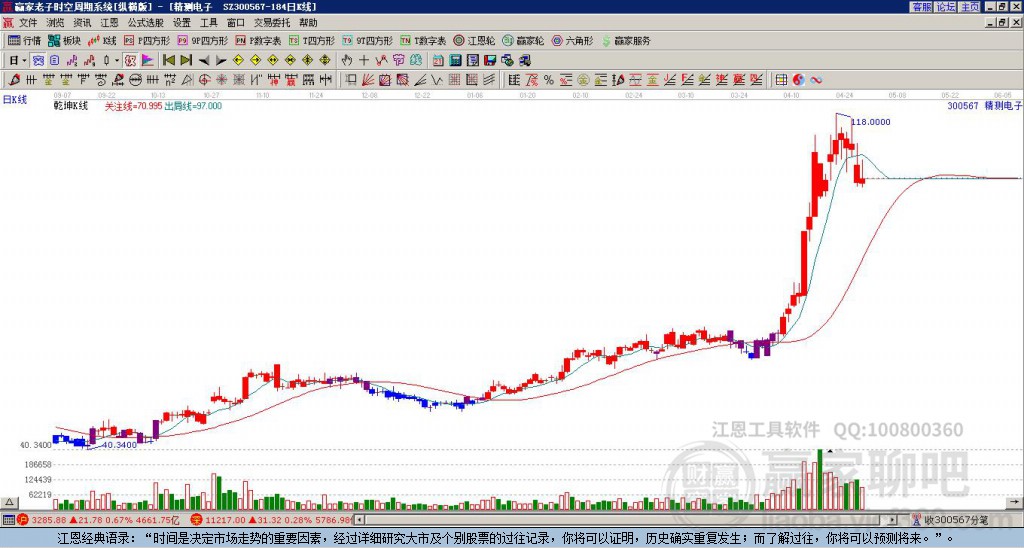Viewport: 1024px width, 548px height.
Task: Click the 出局线=97.000 label
Action: coord(193,106)
